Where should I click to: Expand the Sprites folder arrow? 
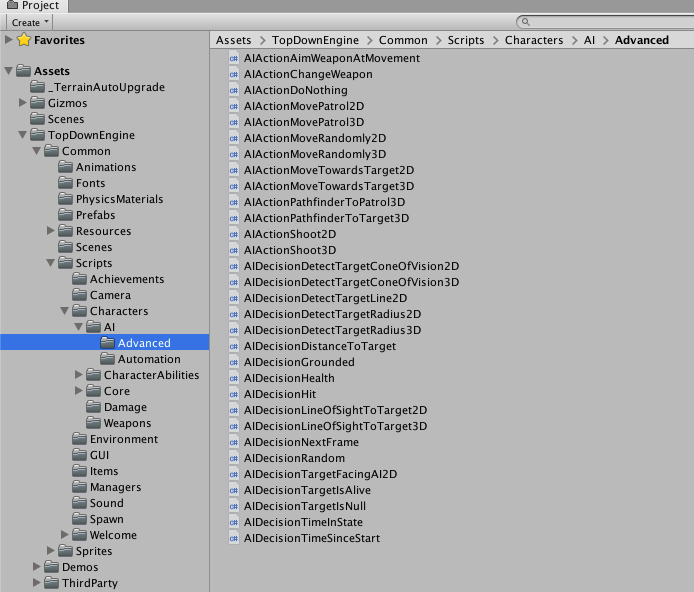click(x=50, y=550)
